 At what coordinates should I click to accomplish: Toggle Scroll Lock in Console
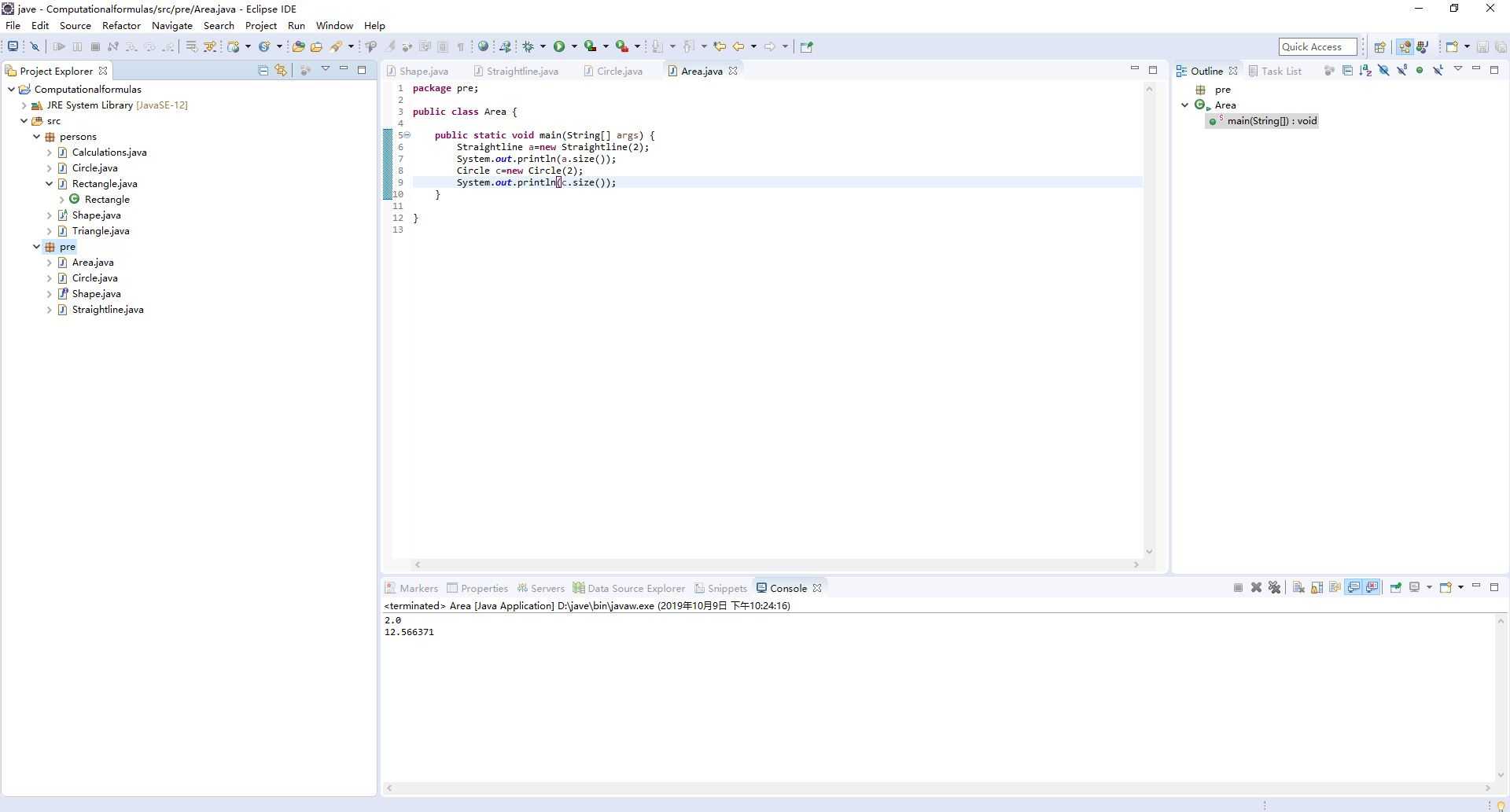[1317, 587]
